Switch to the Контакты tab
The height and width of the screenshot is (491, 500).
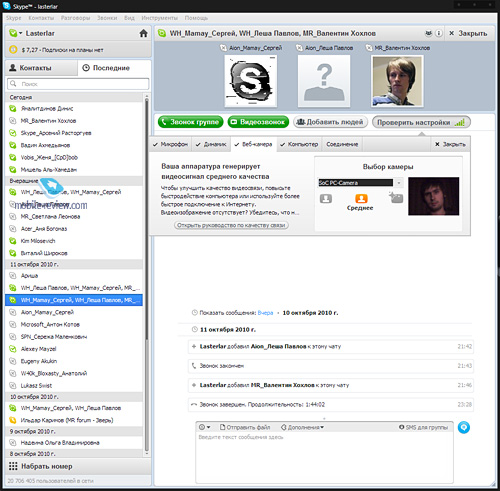pos(42,68)
